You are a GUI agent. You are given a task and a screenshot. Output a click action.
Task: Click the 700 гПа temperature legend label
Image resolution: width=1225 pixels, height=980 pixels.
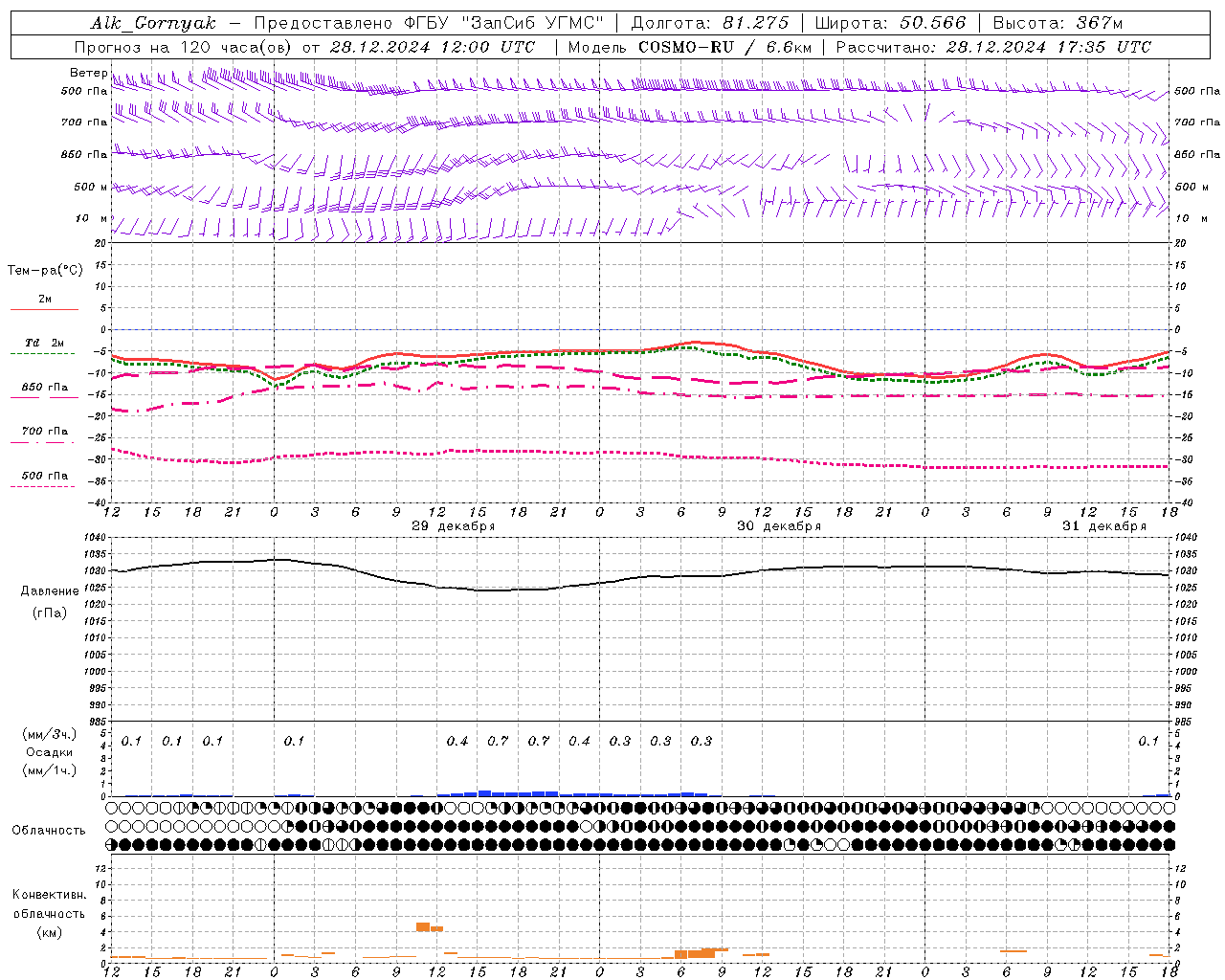pyautogui.click(x=45, y=431)
